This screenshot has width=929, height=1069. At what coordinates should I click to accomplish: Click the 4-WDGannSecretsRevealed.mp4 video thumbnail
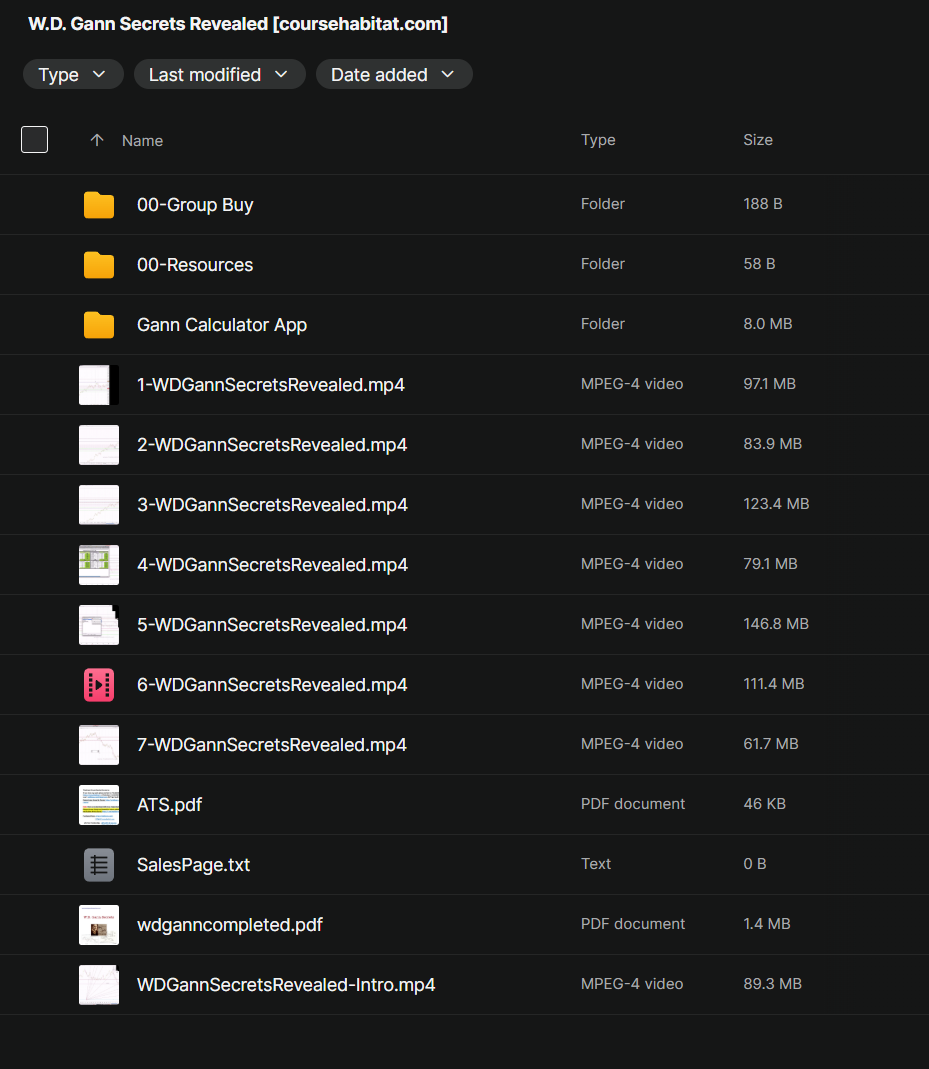click(99, 565)
